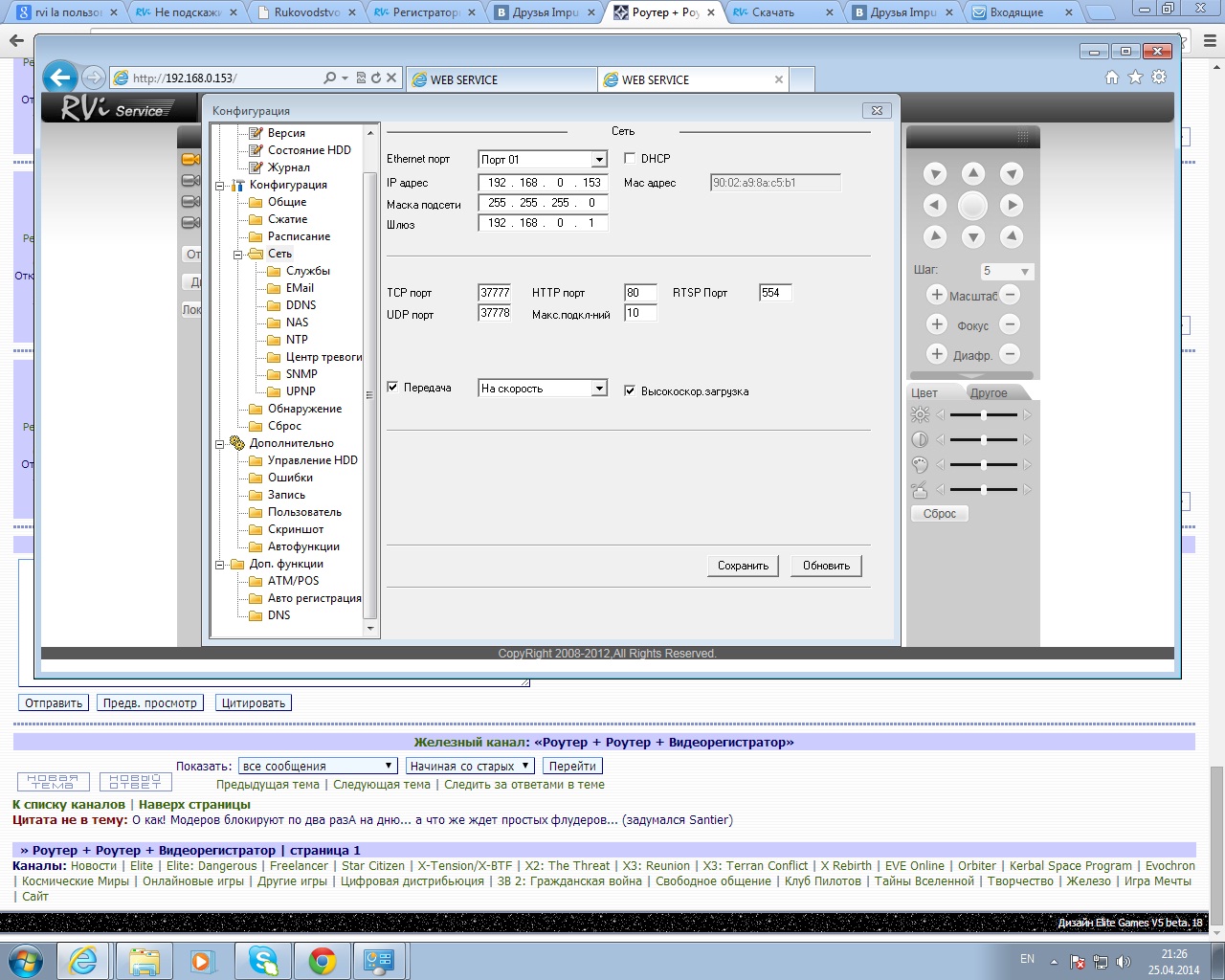Click the Сохранить button
Screen dimensions: 1225x980
[x=743, y=566]
